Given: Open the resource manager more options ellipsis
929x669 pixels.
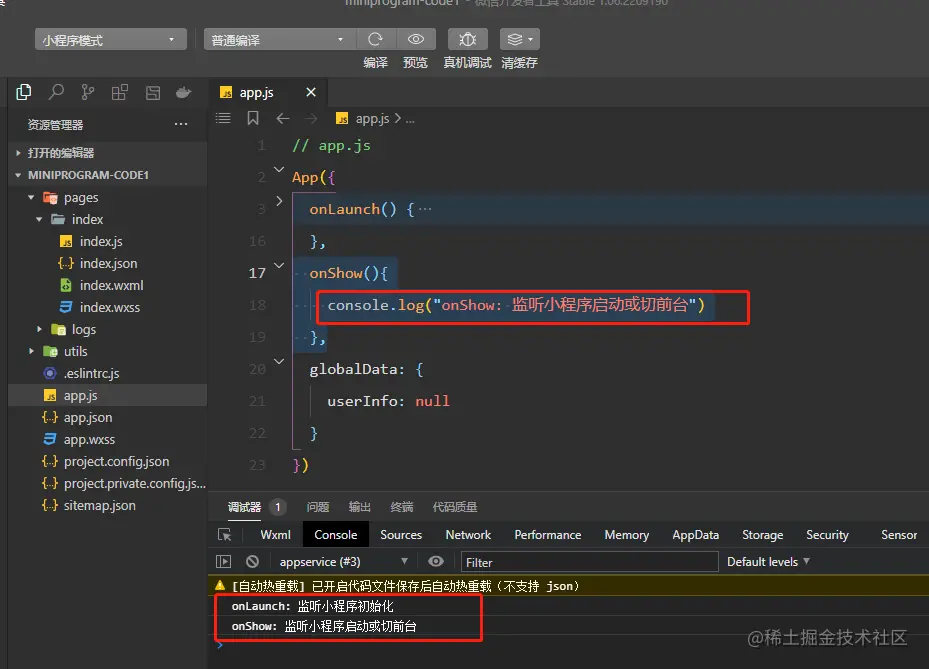Looking at the screenshot, I should [181, 124].
